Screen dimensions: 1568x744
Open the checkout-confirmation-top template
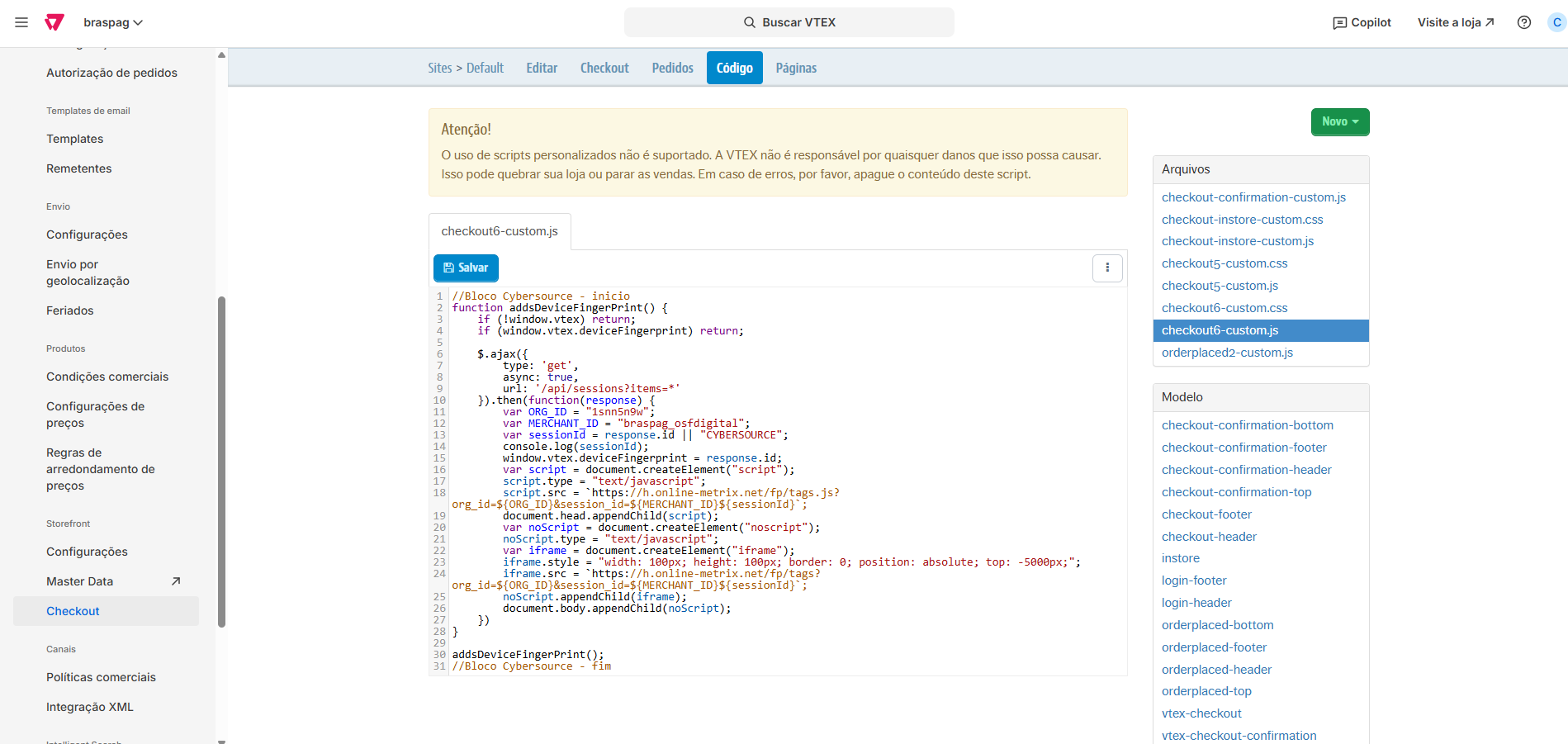point(1236,492)
